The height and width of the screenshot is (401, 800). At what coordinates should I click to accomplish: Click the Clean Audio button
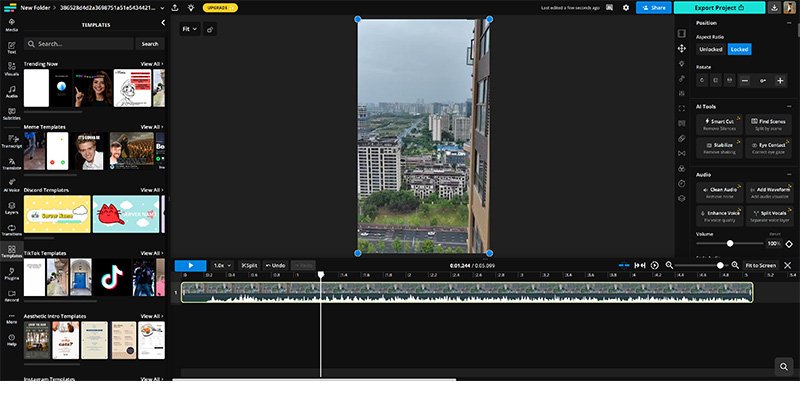coord(719,192)
